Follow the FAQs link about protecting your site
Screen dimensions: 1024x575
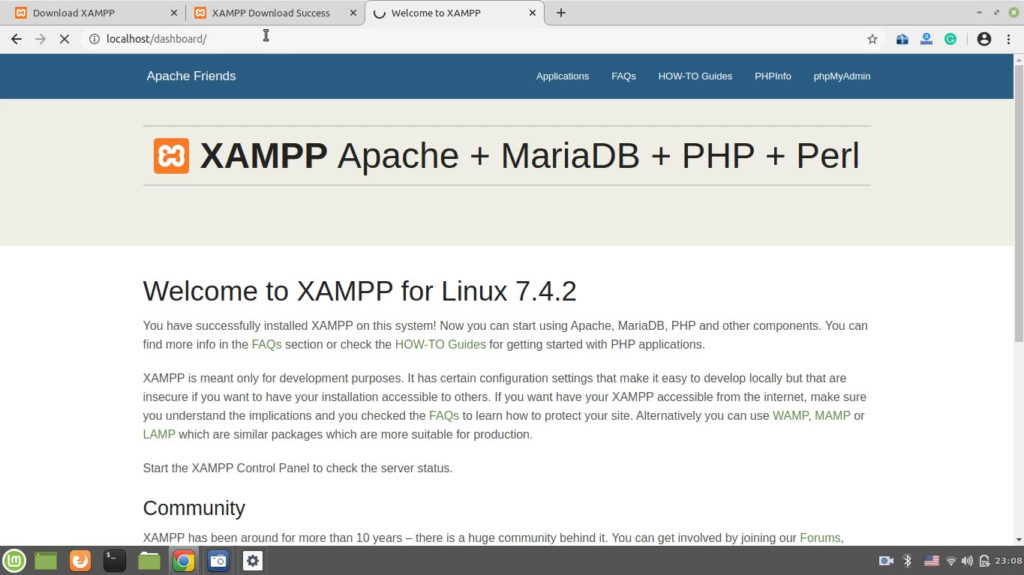coord(444,416)
